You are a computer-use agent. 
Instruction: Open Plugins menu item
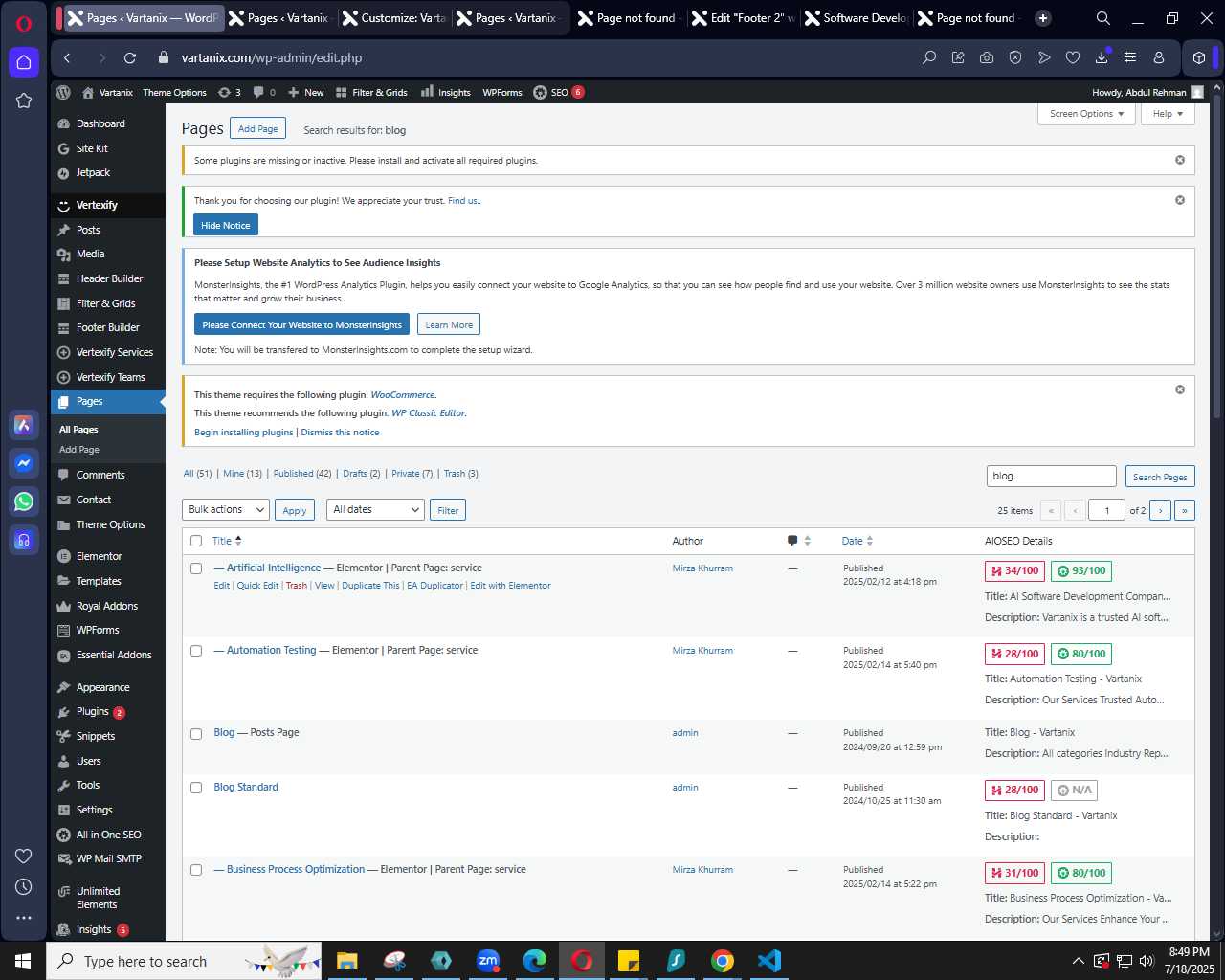[x=93, y=712]
